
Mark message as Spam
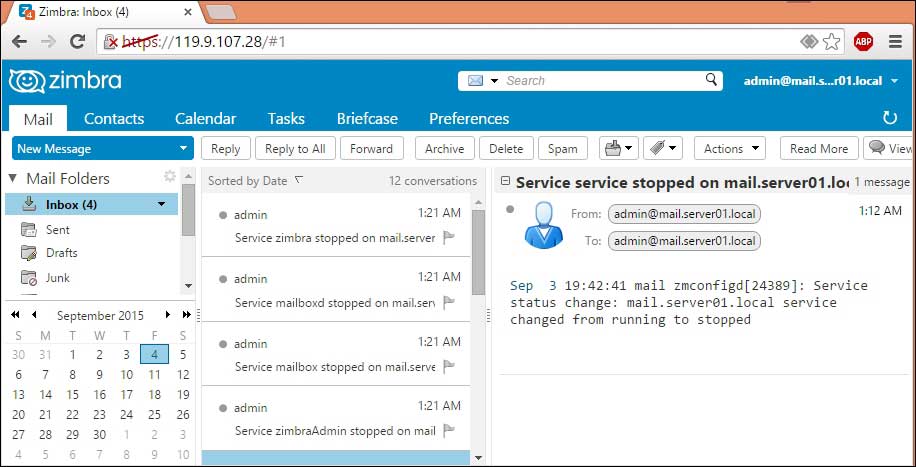tap(563, 148)
